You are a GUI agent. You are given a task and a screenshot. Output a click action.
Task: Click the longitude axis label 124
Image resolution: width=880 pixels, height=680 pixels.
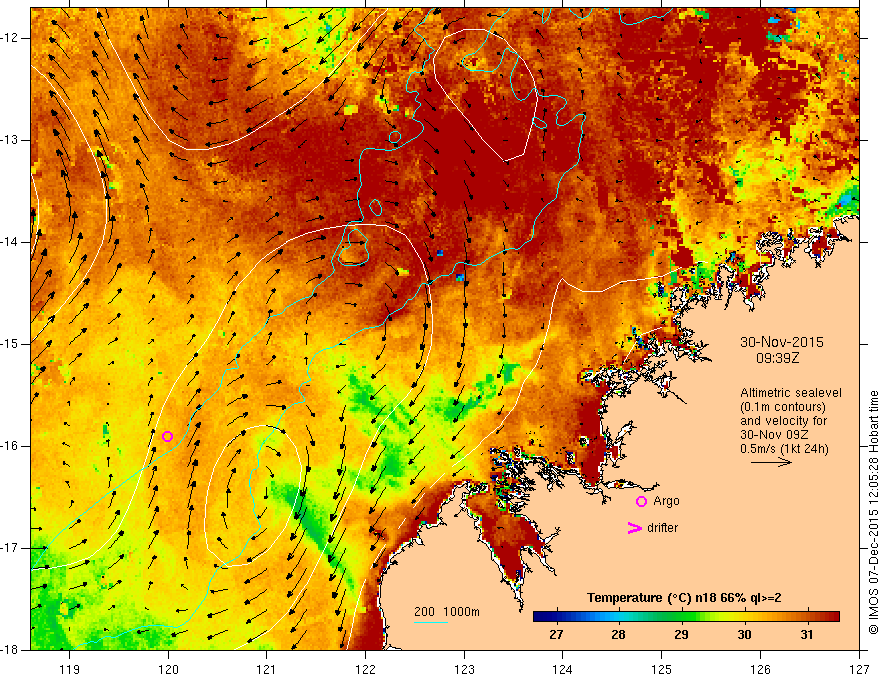click(563, 669)
